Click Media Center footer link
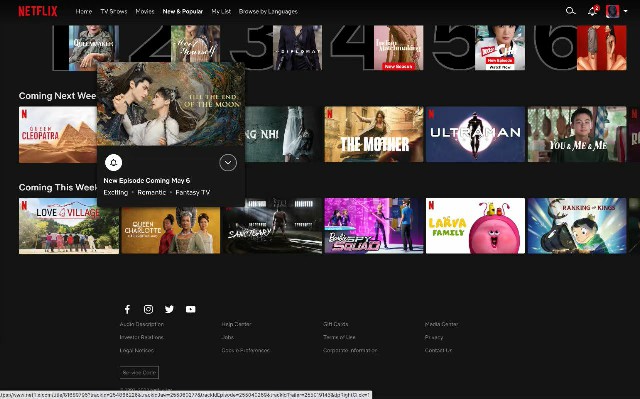Image resolution: width=640 pixels, height=399 pixels. 441,324
